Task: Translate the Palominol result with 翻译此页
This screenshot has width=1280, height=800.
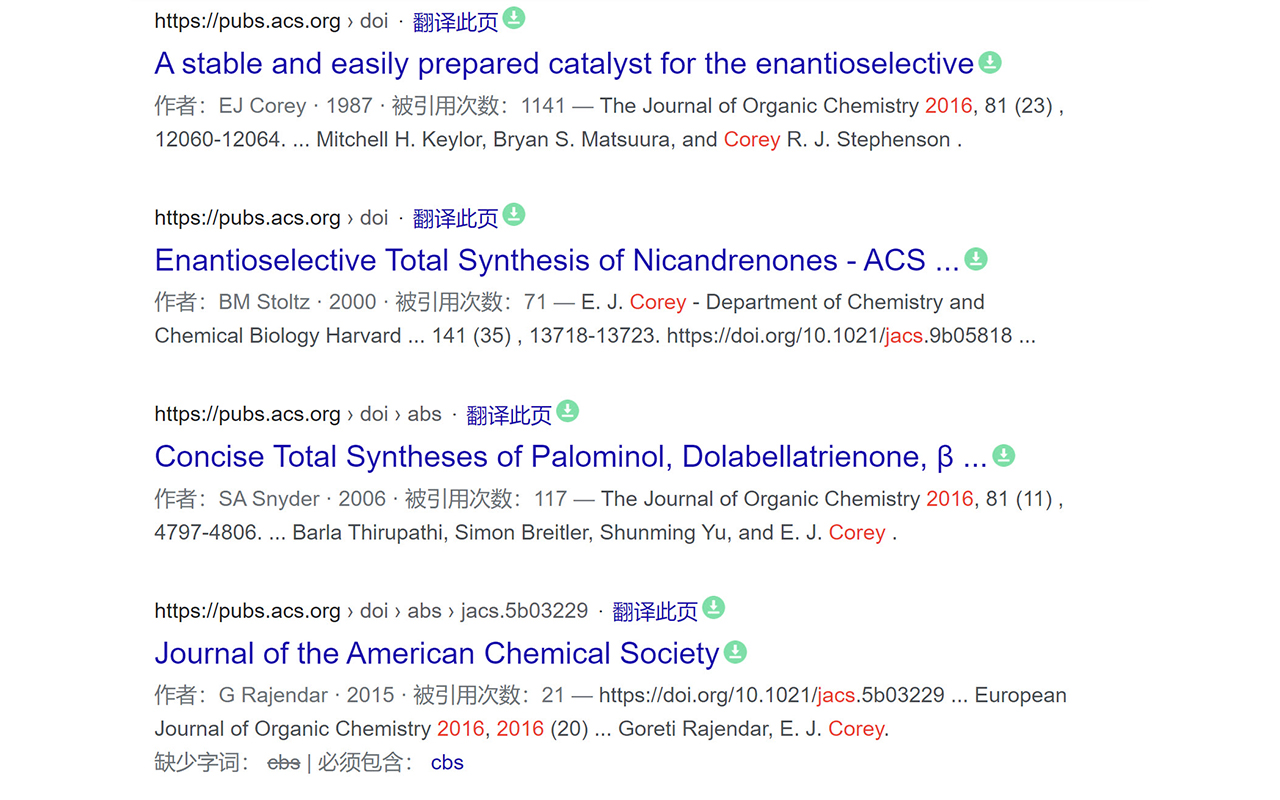Action: pyautogui.click(x=509, y=415)
